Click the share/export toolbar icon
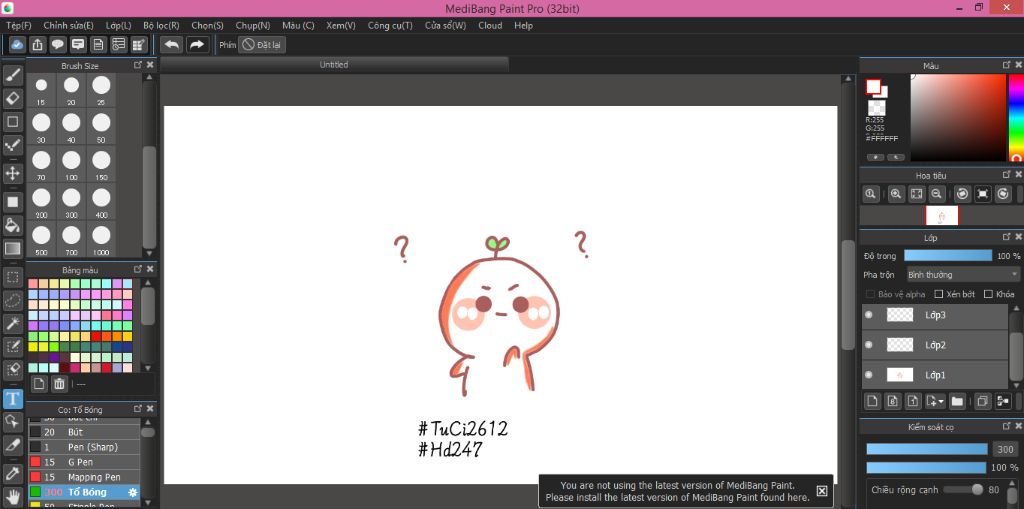The image size is (1024, 509). 38,44
